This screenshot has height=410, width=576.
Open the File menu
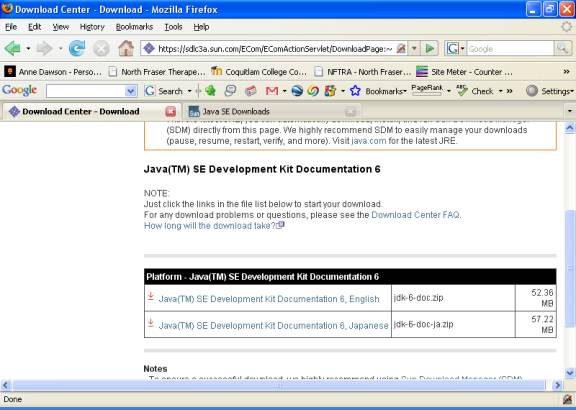click(x=11, y=27)
